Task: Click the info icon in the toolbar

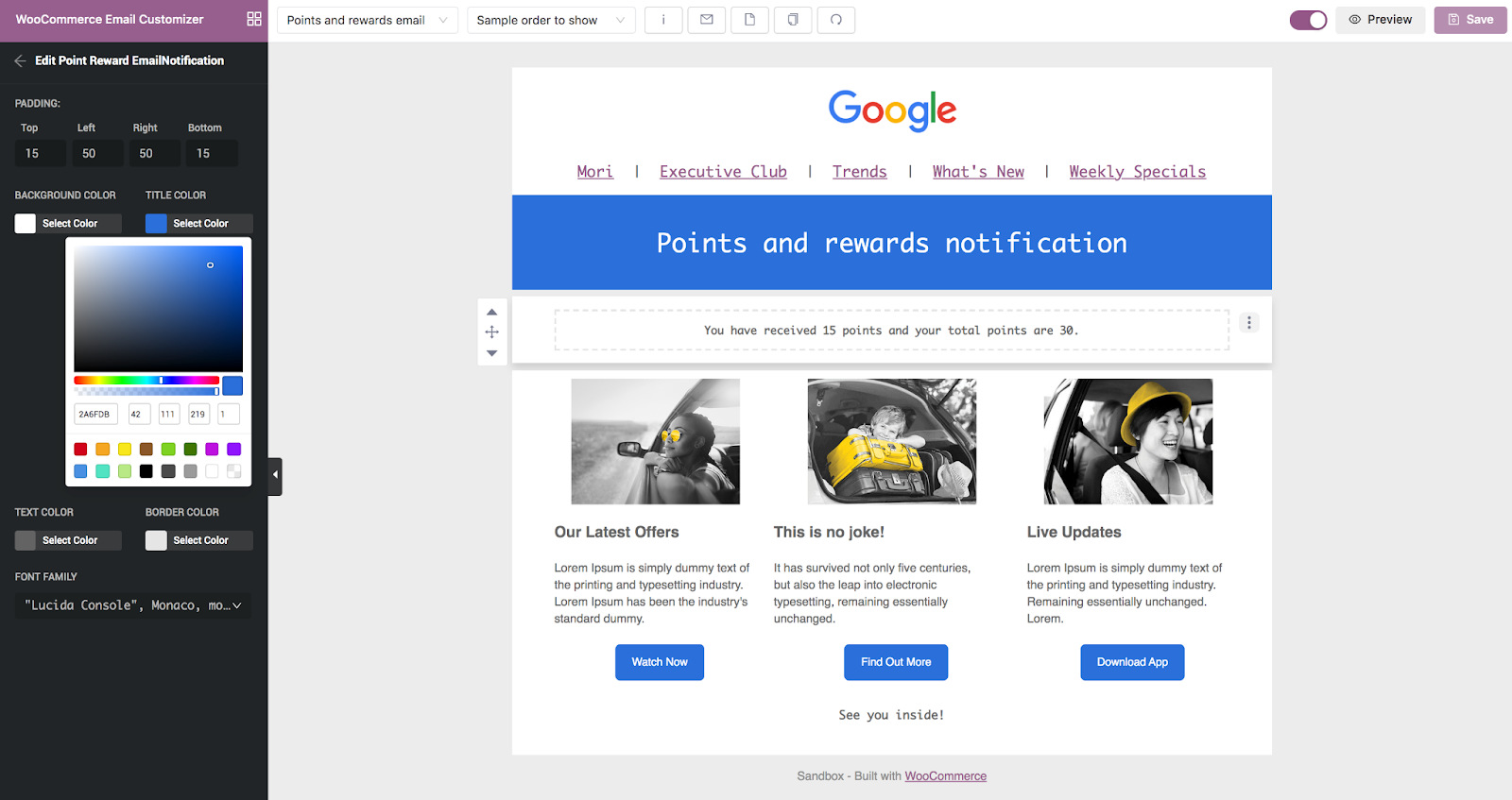Action: (x=663, y=20)
